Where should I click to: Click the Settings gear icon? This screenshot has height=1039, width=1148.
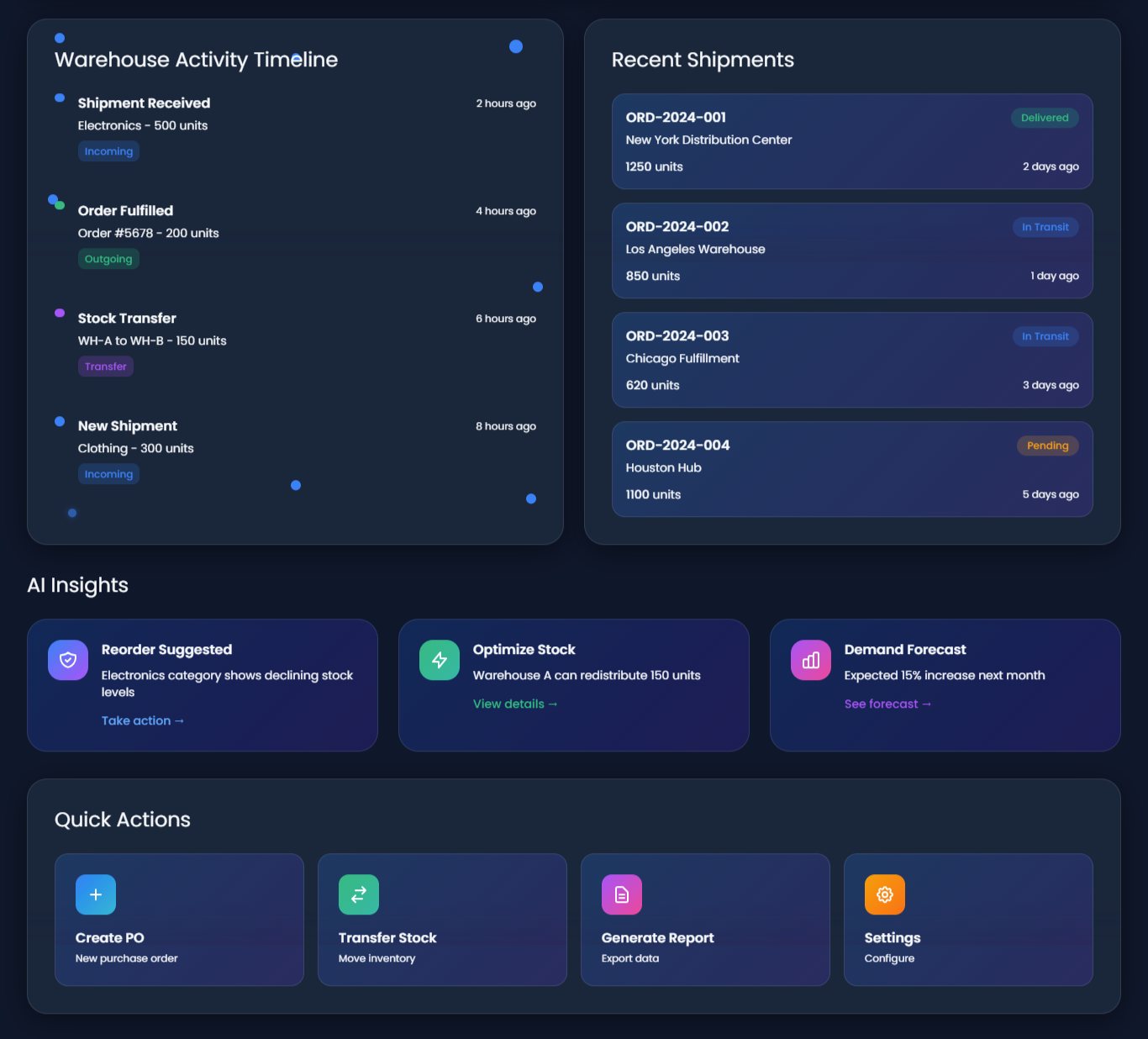tap(885, 894)
